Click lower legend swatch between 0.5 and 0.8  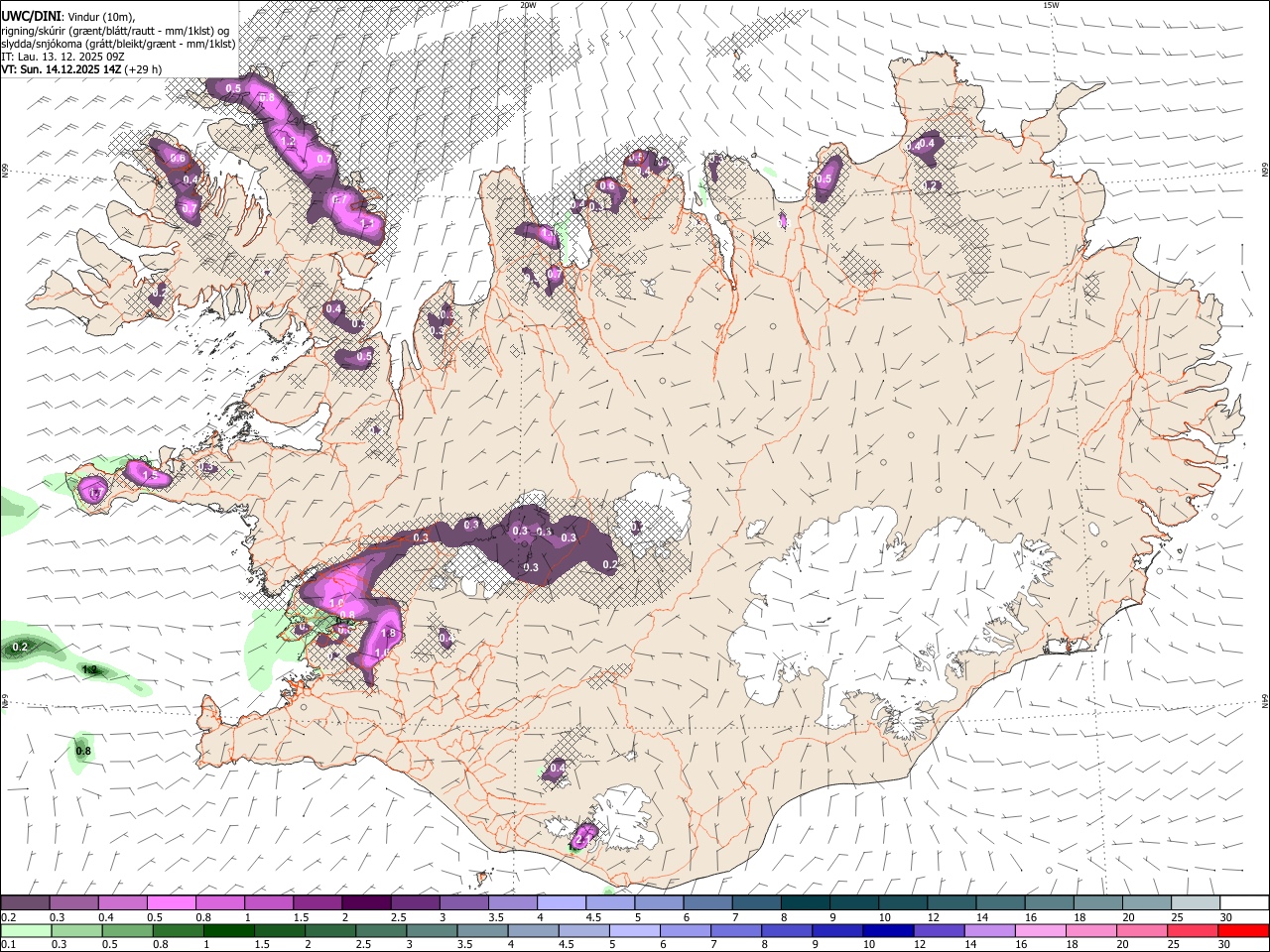127,930
